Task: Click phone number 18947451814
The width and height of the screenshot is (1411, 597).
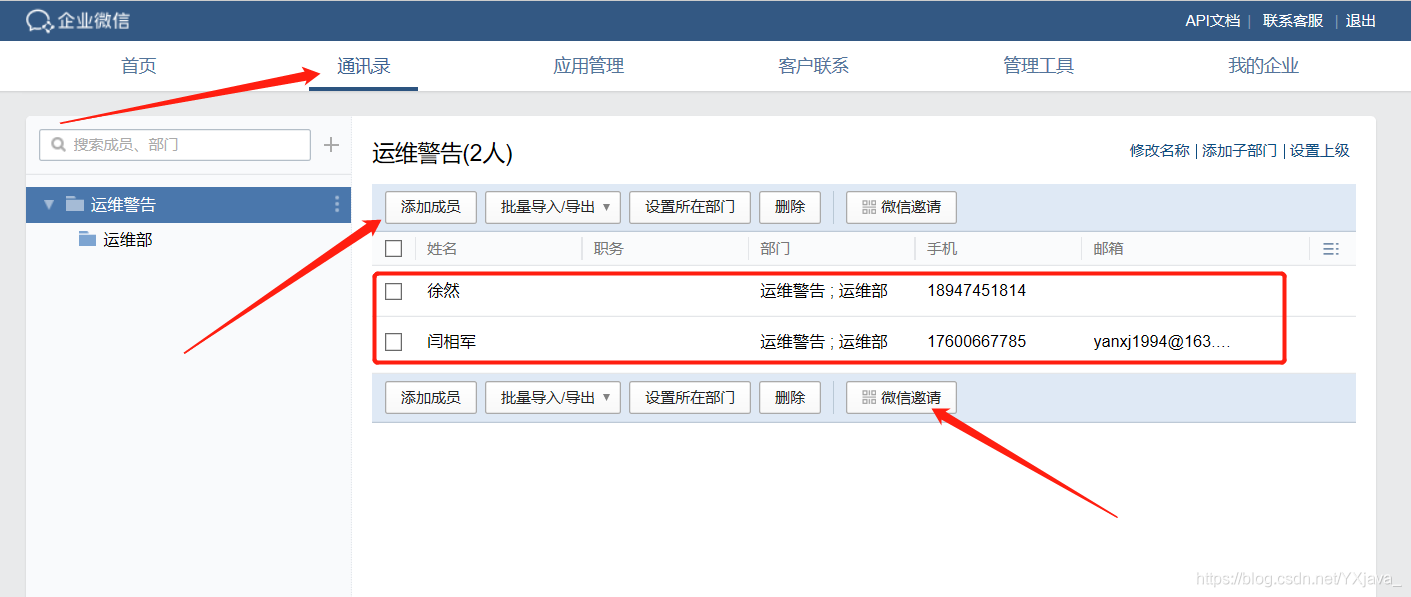Action: [x=976, y=291]
